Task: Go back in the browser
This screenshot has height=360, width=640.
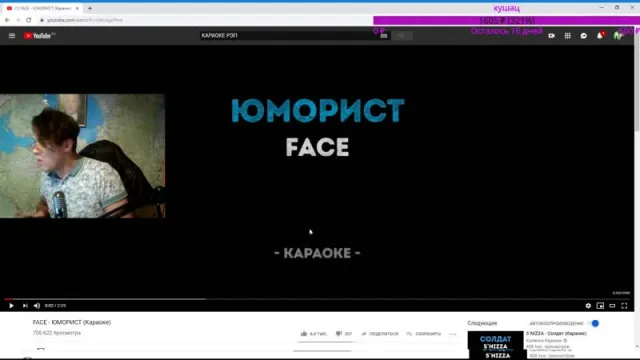Action: (x=7, y=20)
